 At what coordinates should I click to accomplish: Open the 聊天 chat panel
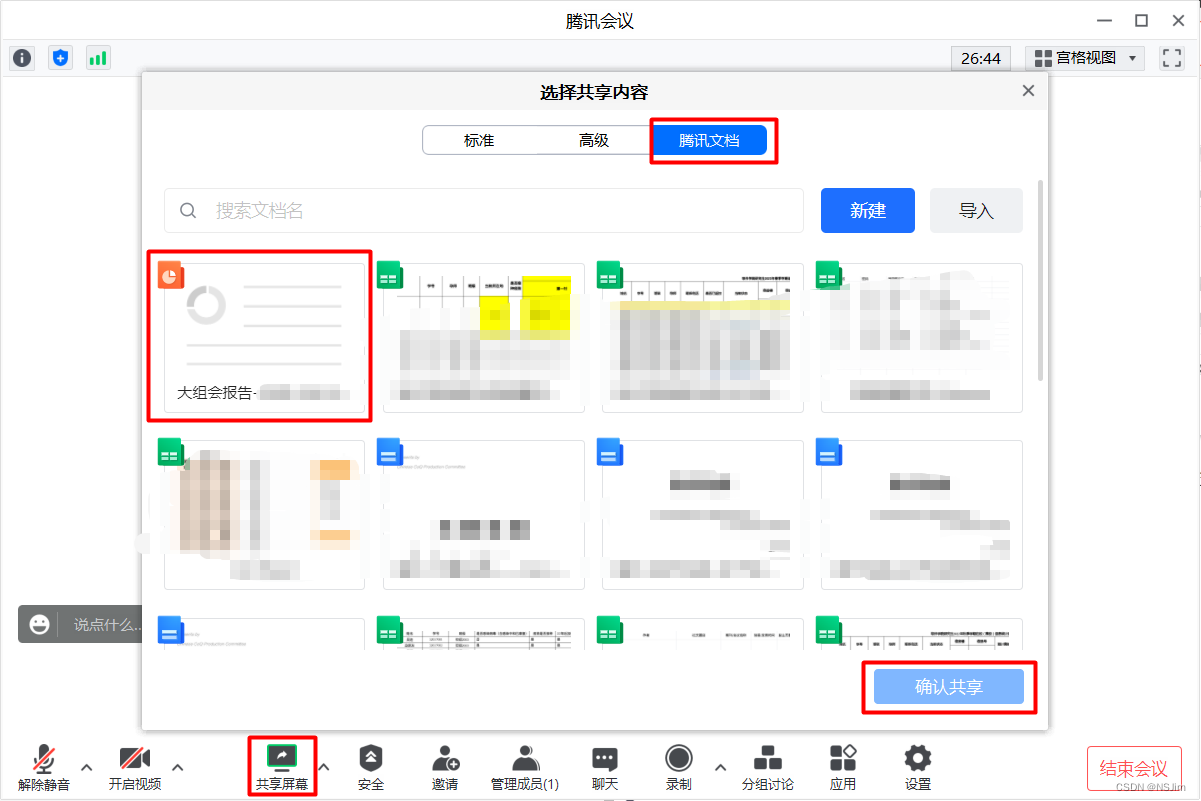[604, 767]
